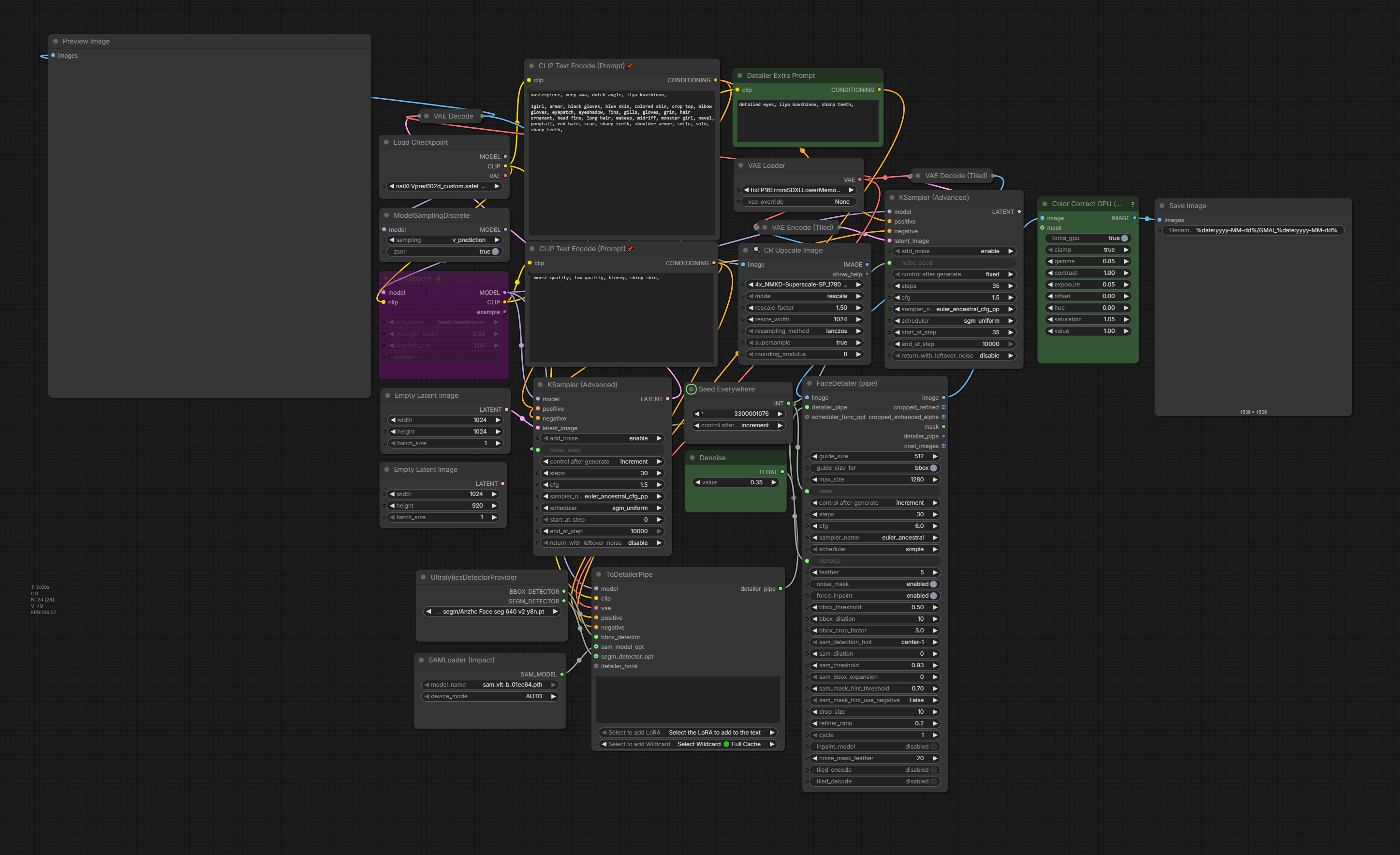This screenshot has height=855, width=1400.
Task: Click the filename prefix field in Save Image
Action: (x=1253, y=231)
